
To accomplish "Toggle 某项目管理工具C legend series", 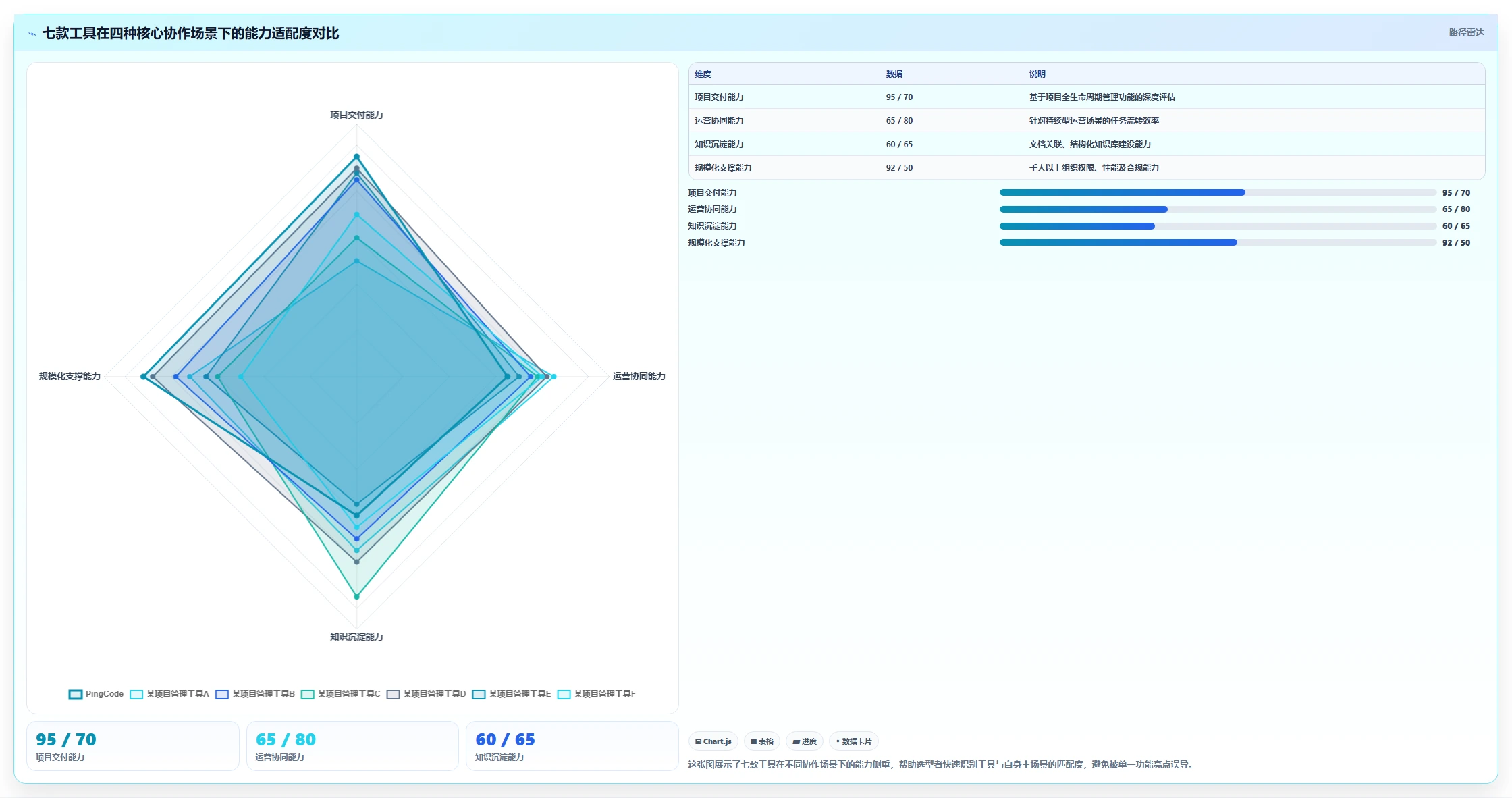I will (x=341, y=694).
